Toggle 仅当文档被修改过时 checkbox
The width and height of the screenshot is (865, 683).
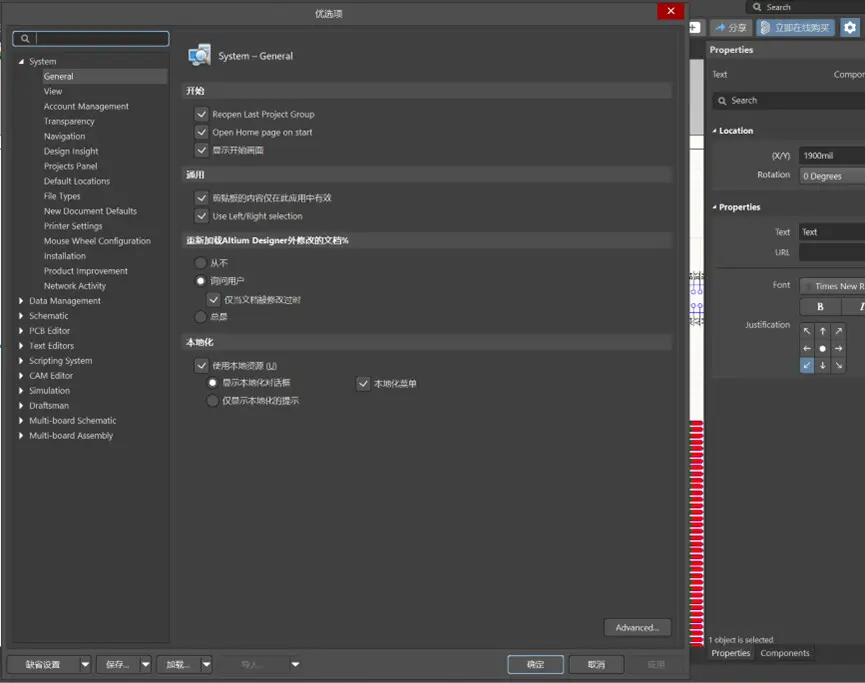tap(213, 300)
